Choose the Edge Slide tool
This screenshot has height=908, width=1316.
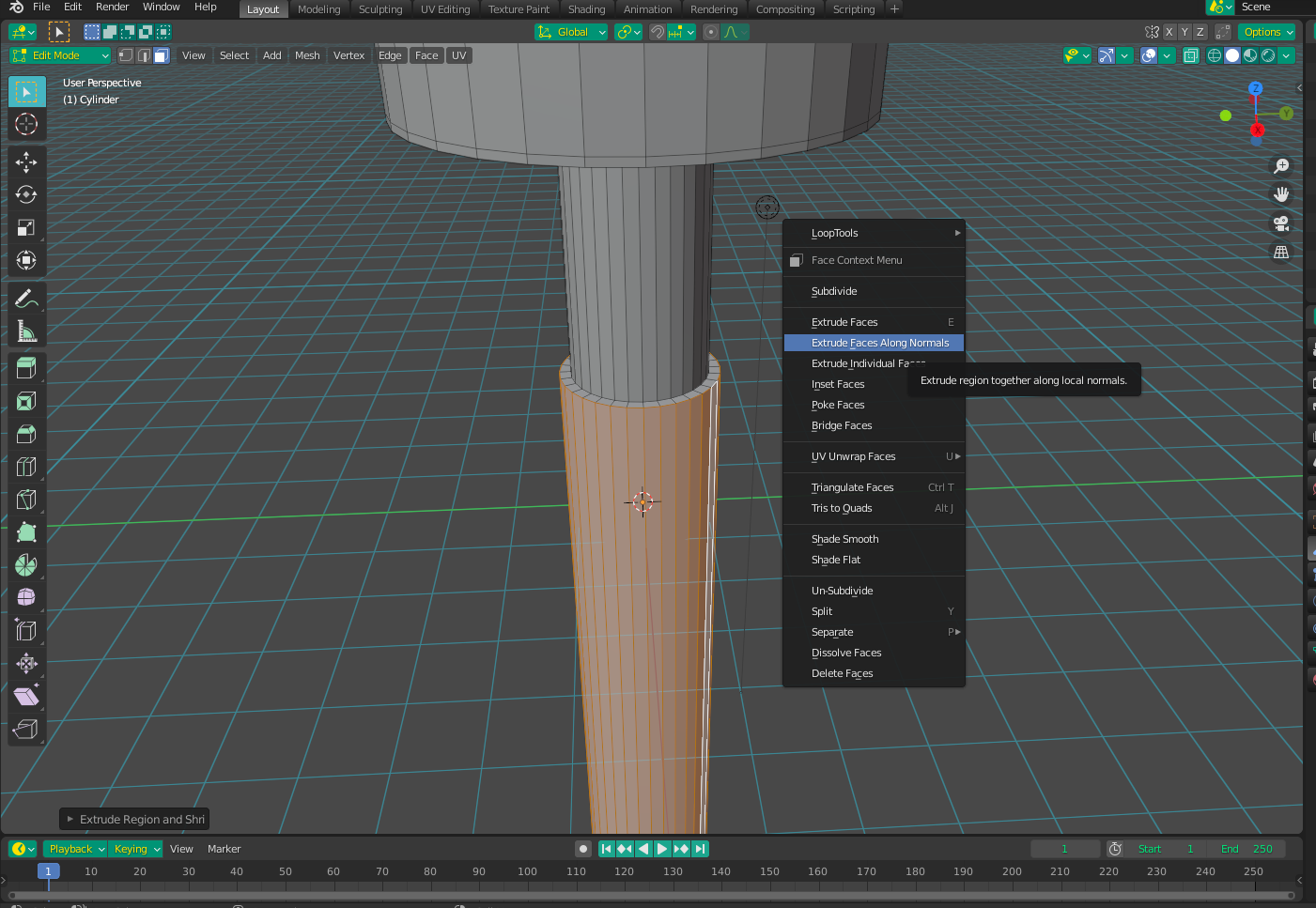[26, 631]
